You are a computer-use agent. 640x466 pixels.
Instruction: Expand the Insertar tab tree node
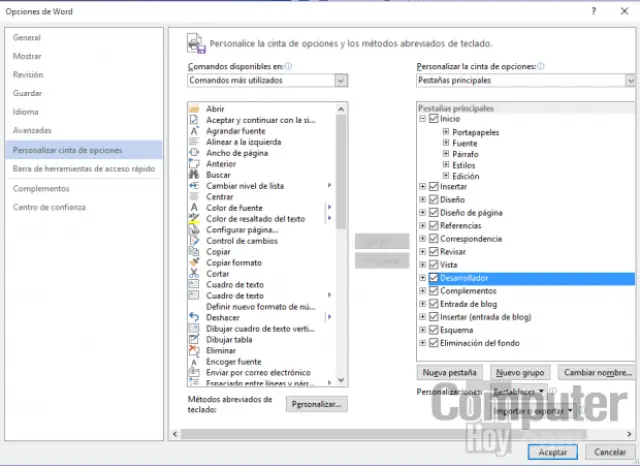click(423, 187)
